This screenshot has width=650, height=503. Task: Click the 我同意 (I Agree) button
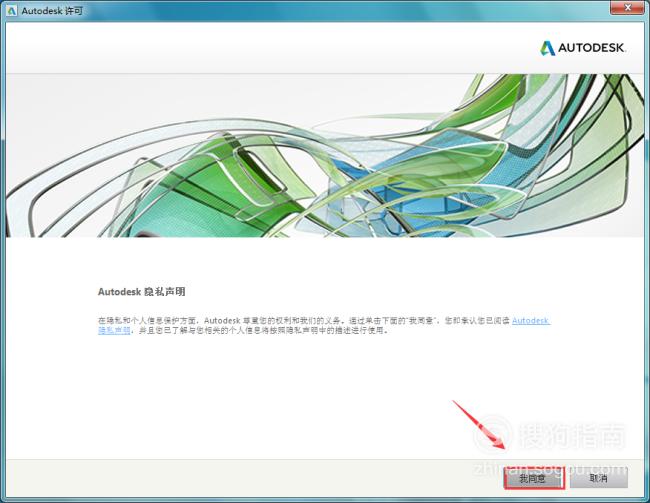pos(534,479)
